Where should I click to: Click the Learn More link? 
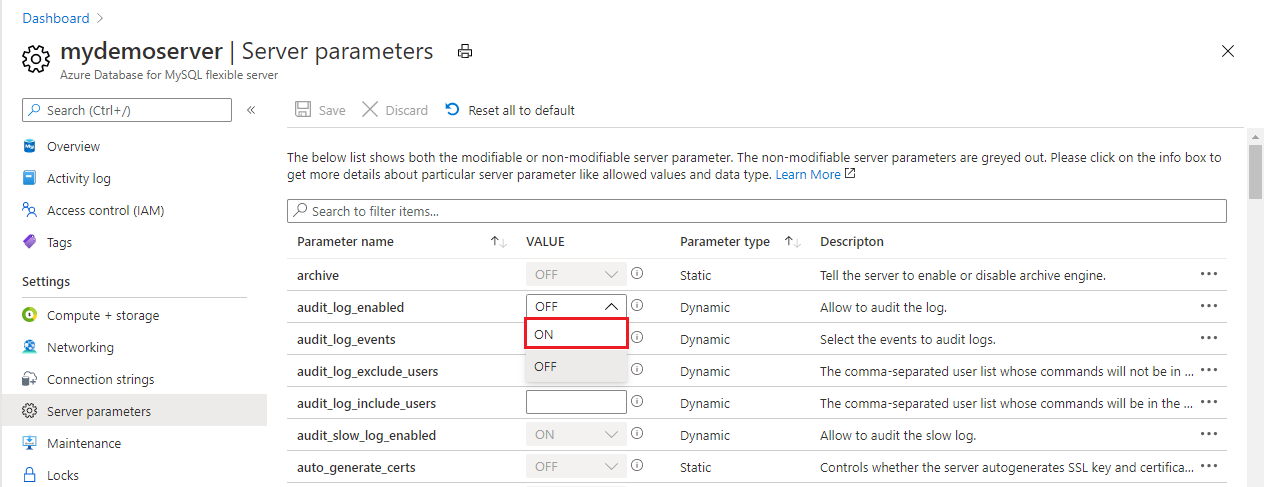[x=808, y=174]
